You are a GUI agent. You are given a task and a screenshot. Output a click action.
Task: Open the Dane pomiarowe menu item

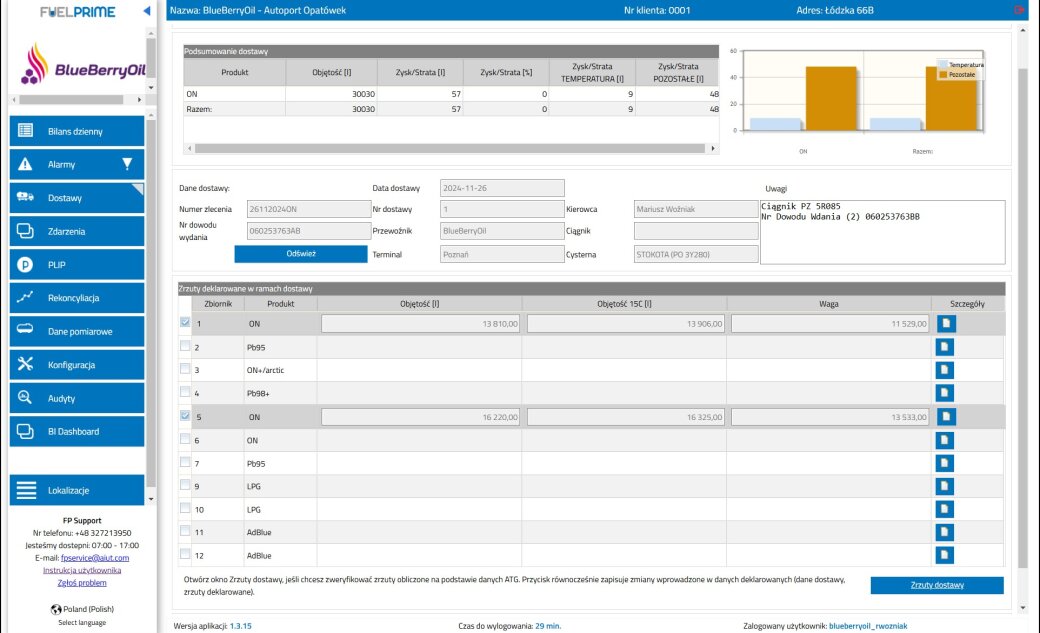click(77, 331)
